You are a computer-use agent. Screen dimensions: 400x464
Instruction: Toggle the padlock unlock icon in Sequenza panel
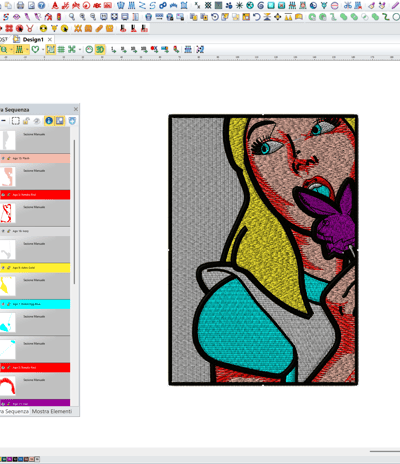(26, 121)
